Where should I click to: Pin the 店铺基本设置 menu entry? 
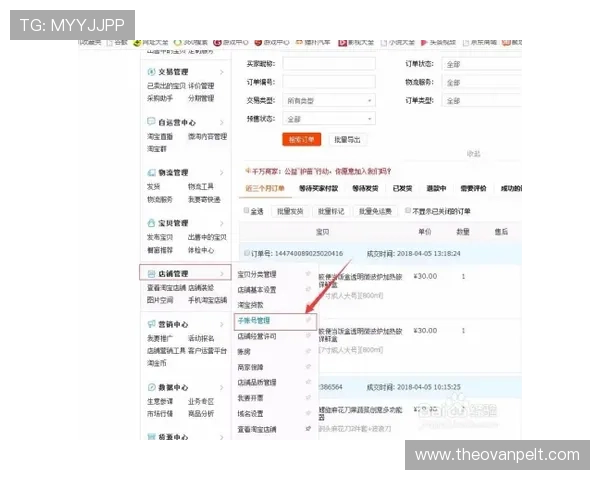pos(308,289)
